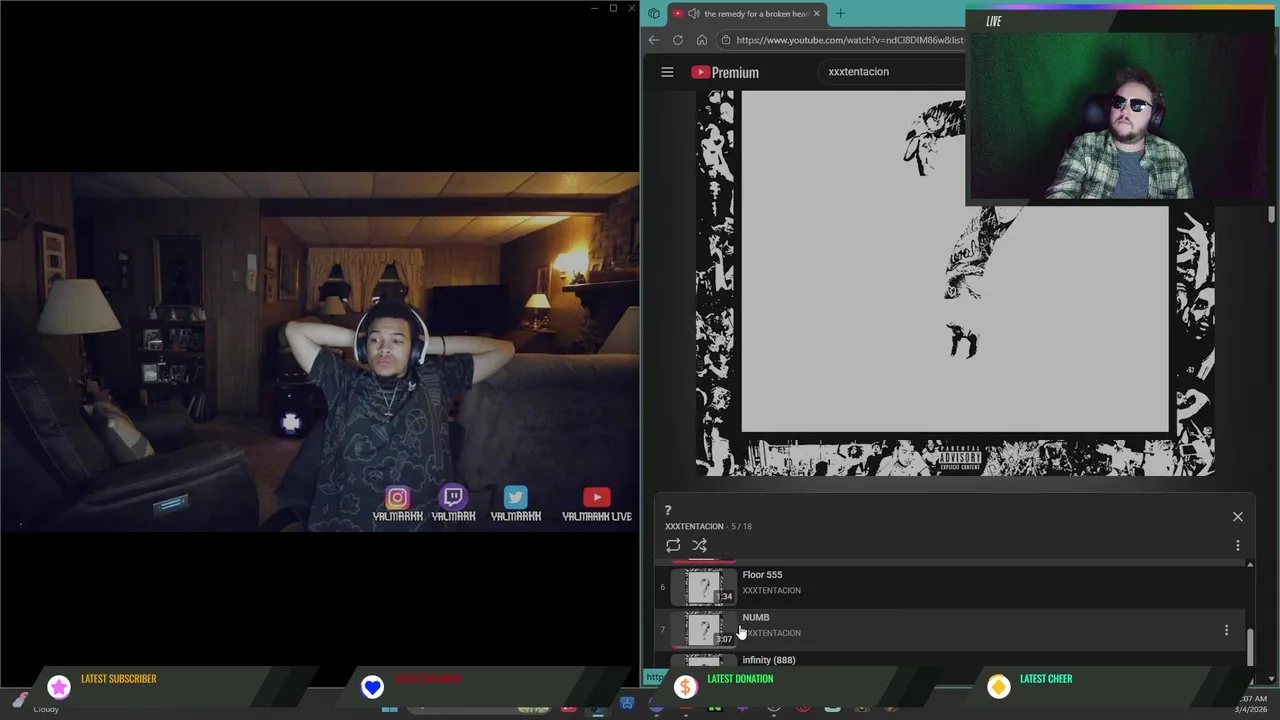Open the YouTube hamburger guide menu
Viewport: 1280px width, 720px height.
[x=667, y=72]
